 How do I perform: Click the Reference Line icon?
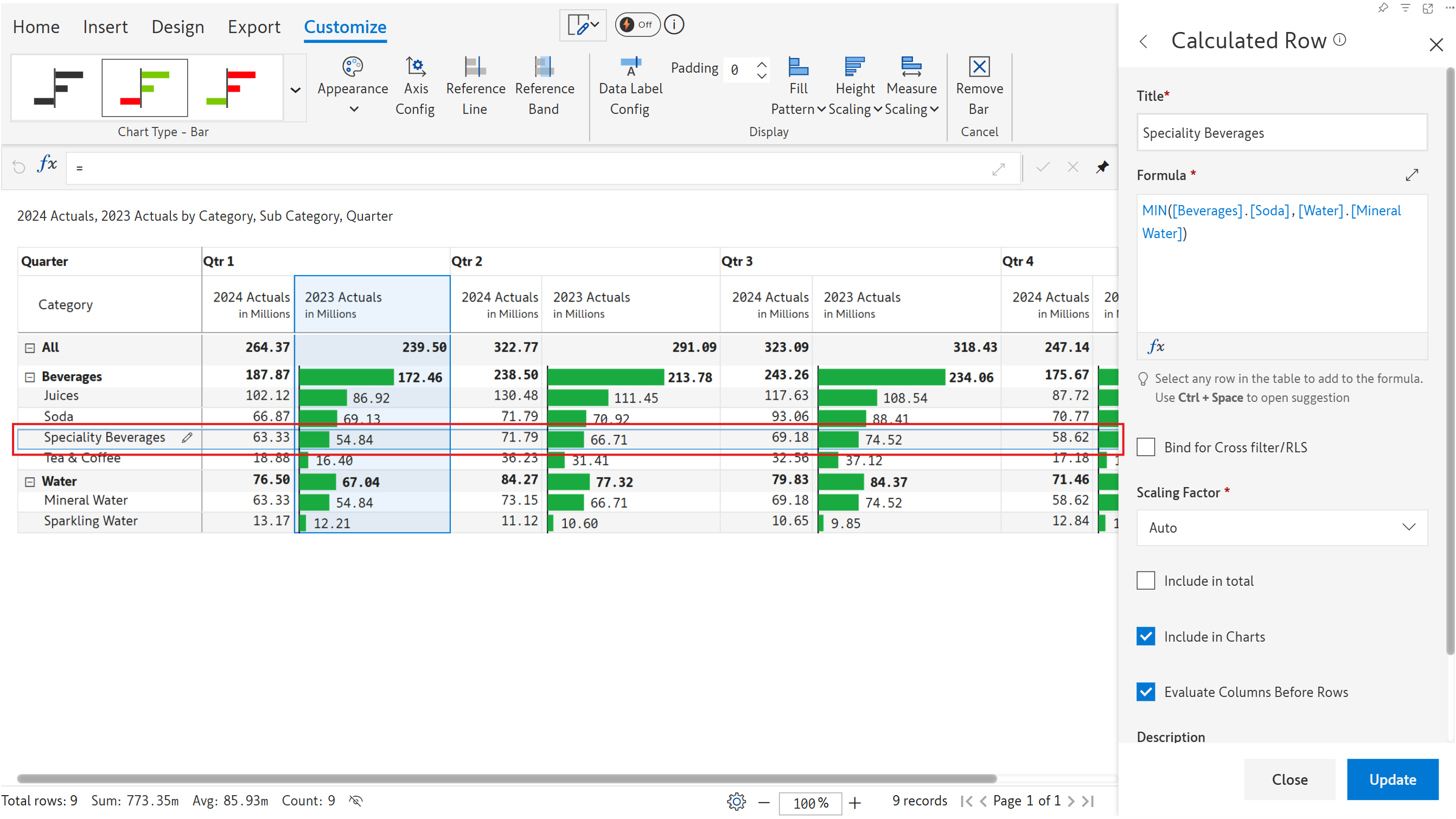pos(475,67)
